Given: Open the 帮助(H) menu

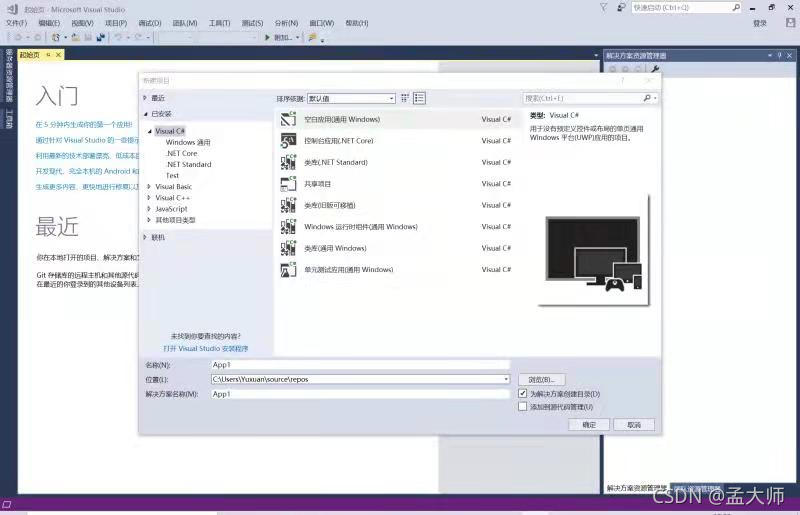Looking at the screenshot, I should [x=357, y=23].
